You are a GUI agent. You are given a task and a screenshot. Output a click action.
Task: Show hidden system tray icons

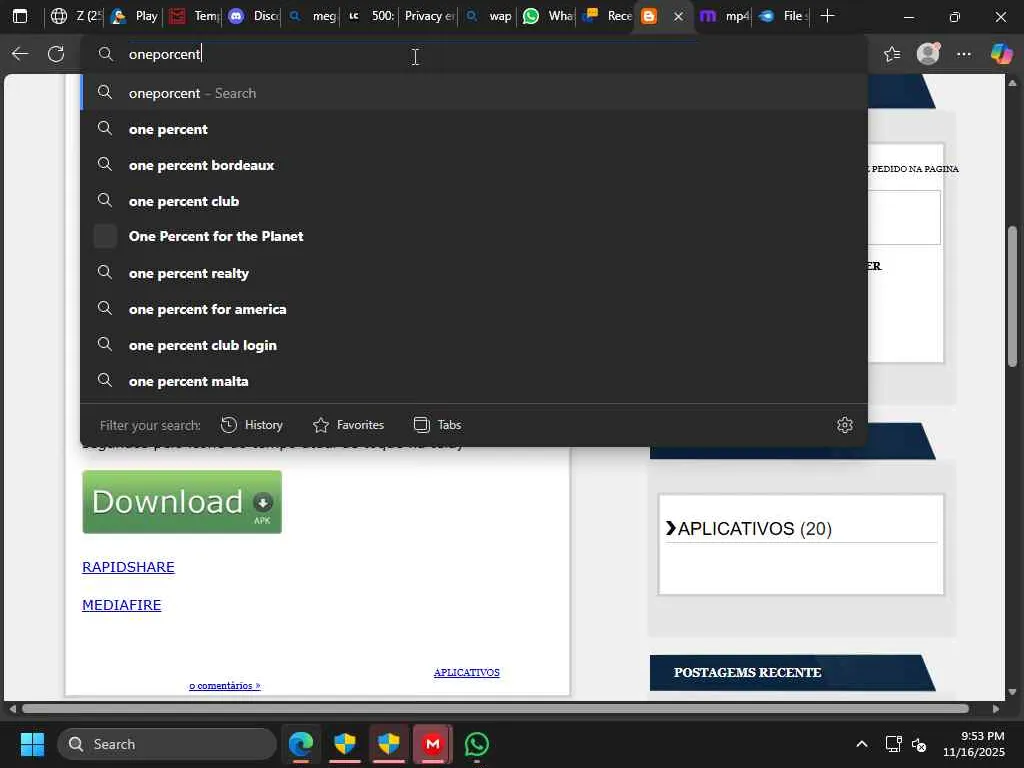point(862,744)
